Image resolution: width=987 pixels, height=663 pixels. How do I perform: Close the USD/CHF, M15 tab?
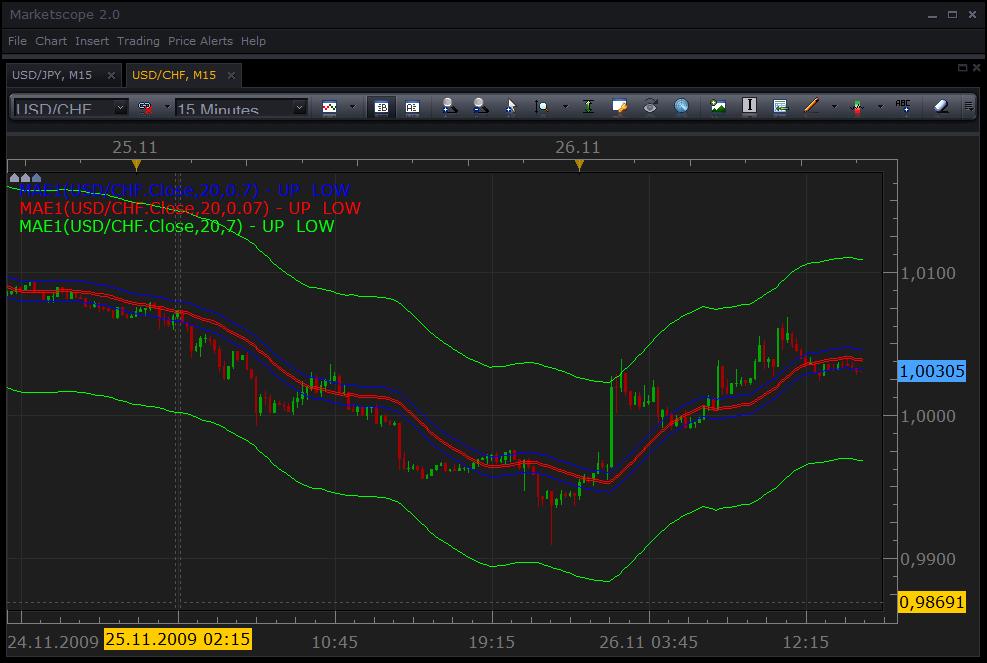tap(231, 76)
